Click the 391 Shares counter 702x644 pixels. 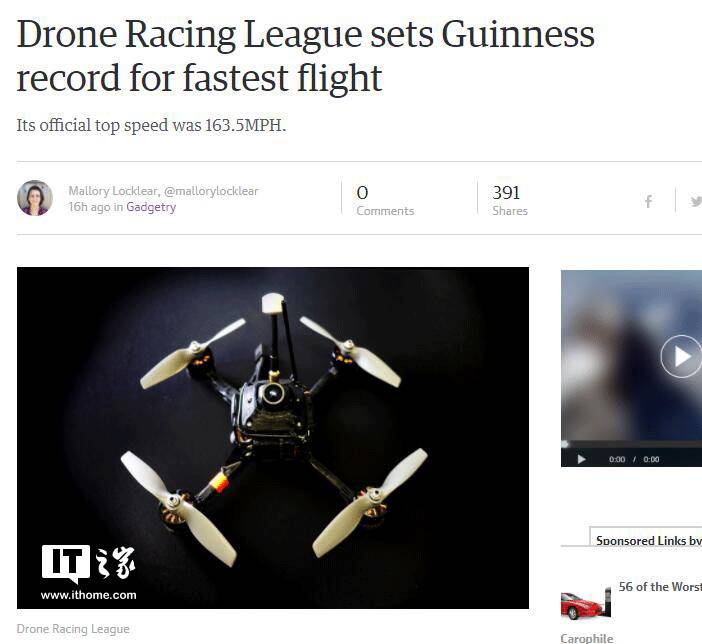click(x=510, y=200)
